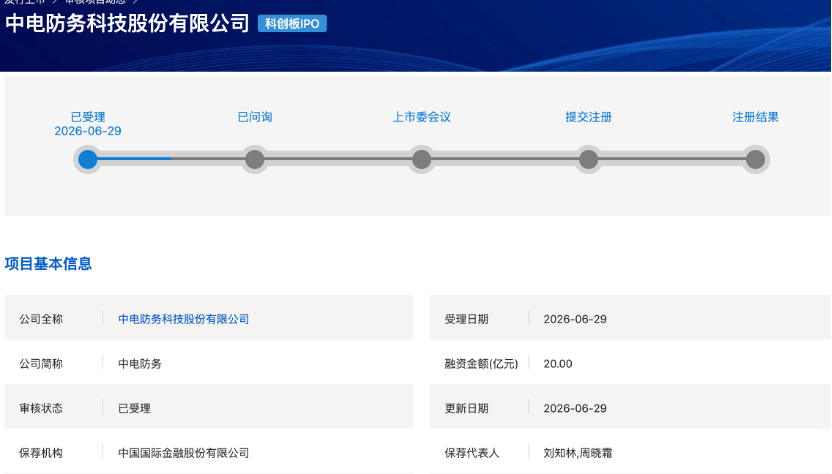Image resolution: width=832 pixels, height=474 pixels.
Task: Click the 保荐代表人 field label
Action: pos(472,453)
